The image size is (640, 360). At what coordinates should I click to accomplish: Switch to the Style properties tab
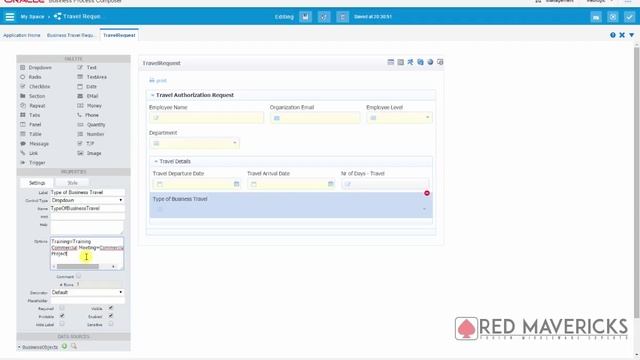click(x=72, y=183)
